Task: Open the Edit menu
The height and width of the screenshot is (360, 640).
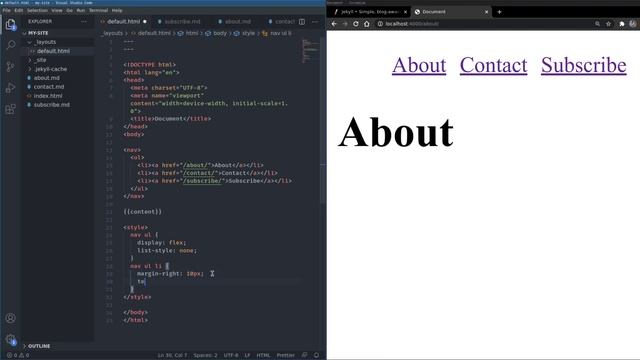Action: (x=19, y=10)
